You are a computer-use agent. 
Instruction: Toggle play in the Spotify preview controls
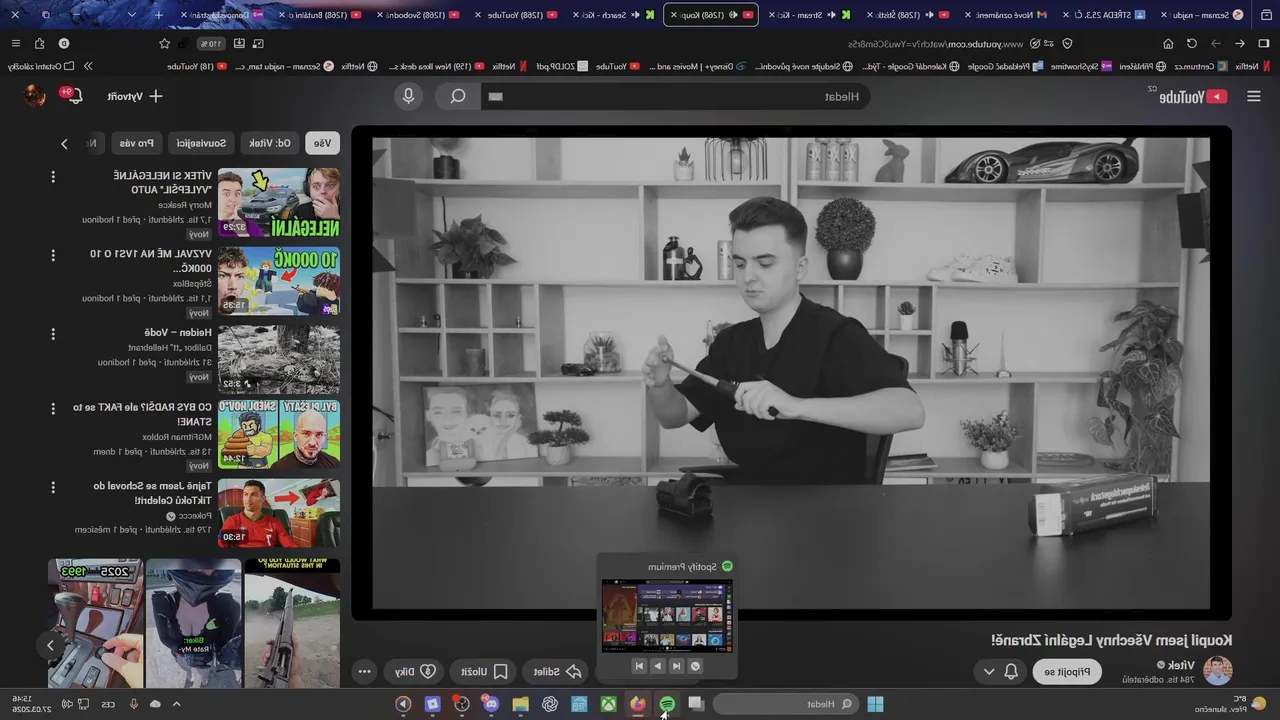tap(657, 666)
